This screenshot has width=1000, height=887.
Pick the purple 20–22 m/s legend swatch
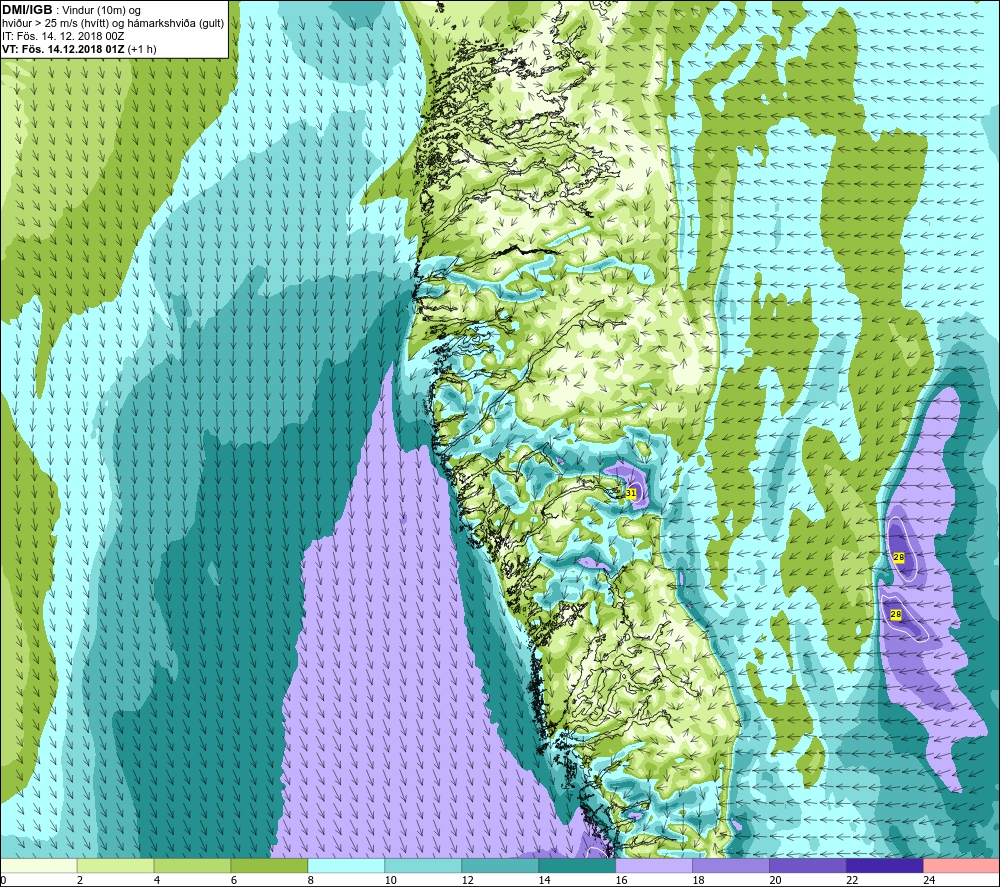(807, 866)
